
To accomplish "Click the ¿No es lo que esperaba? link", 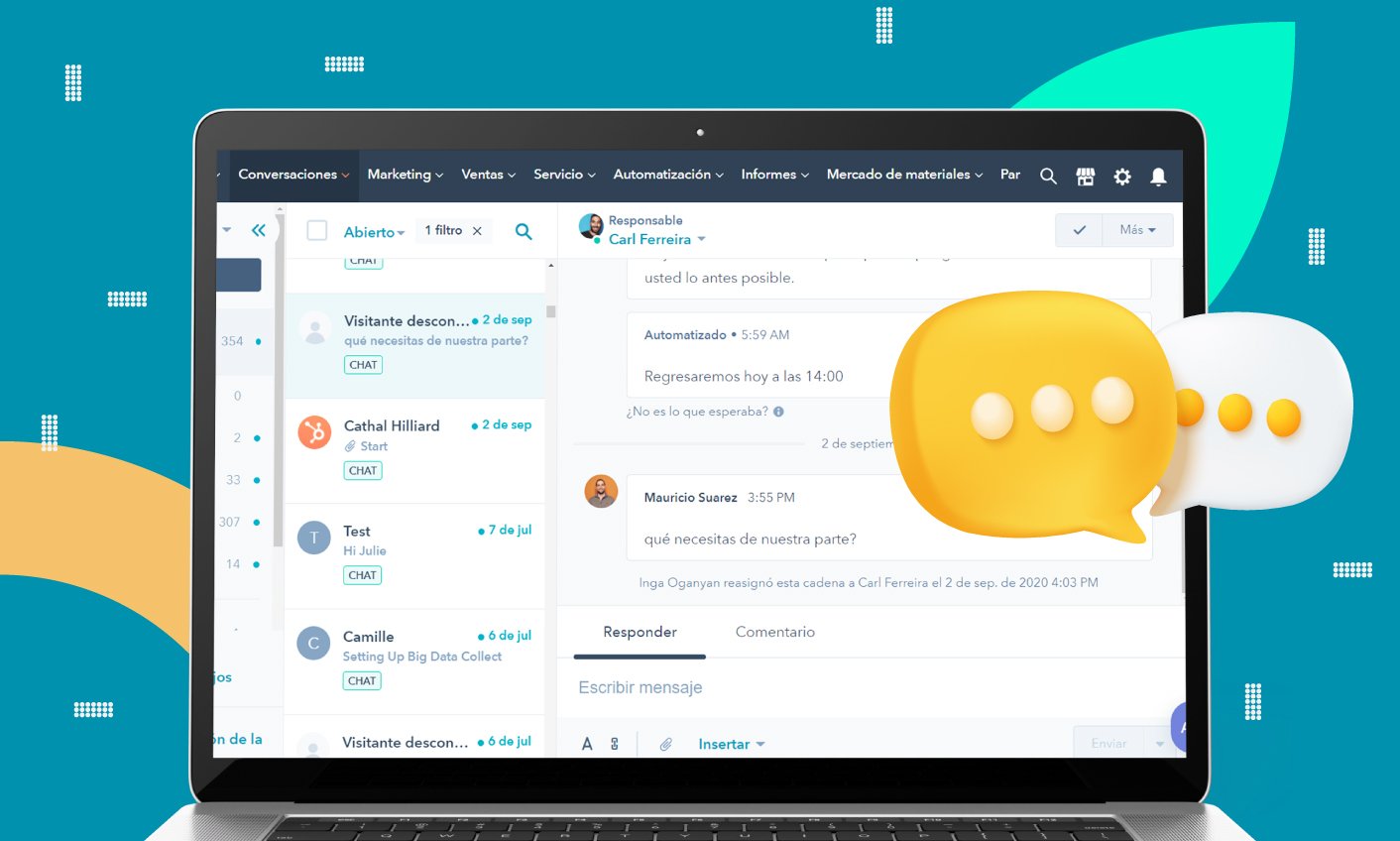I will point(697,412).
